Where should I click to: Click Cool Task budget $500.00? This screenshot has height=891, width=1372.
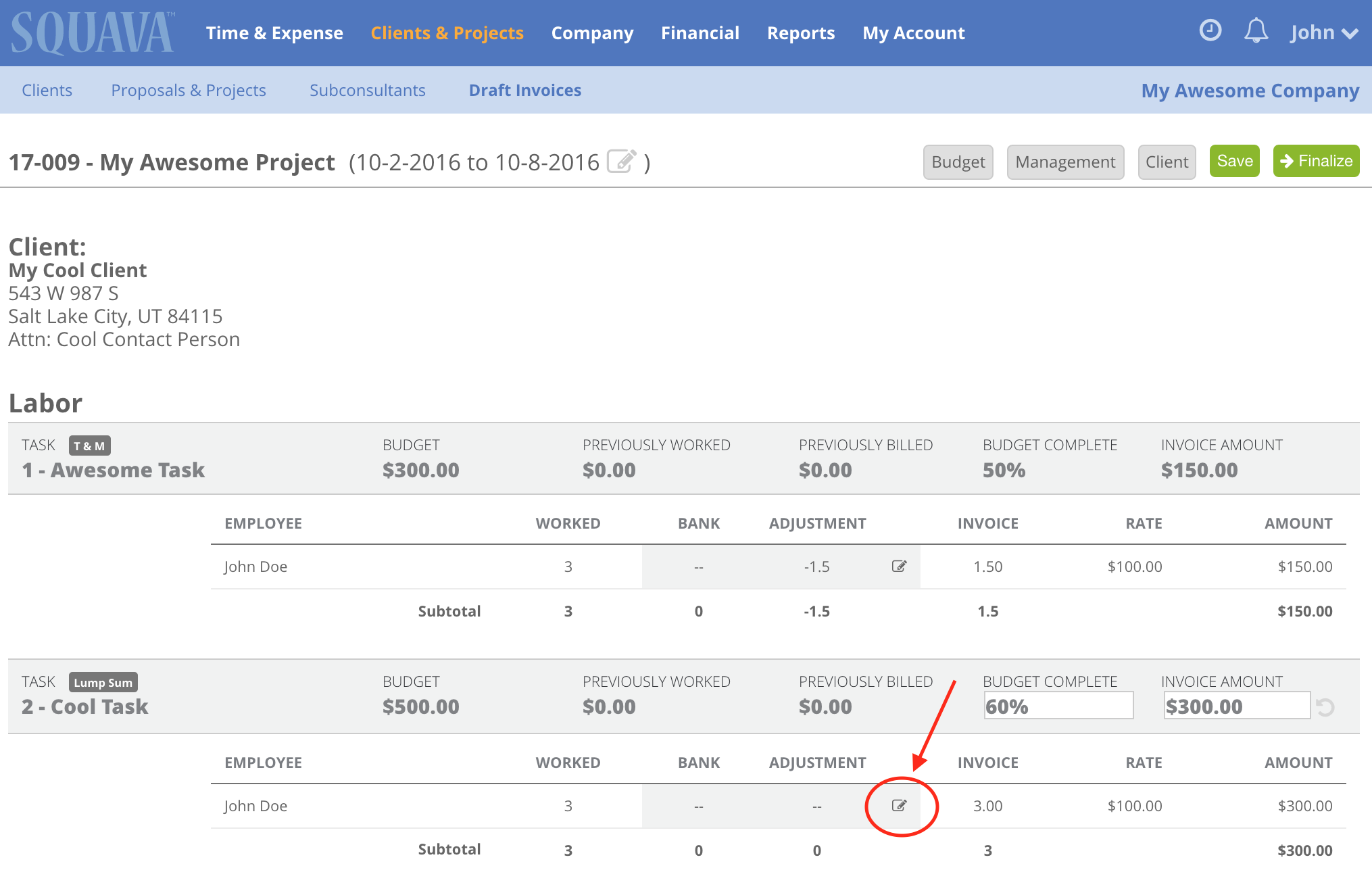(x=420, y=706)
